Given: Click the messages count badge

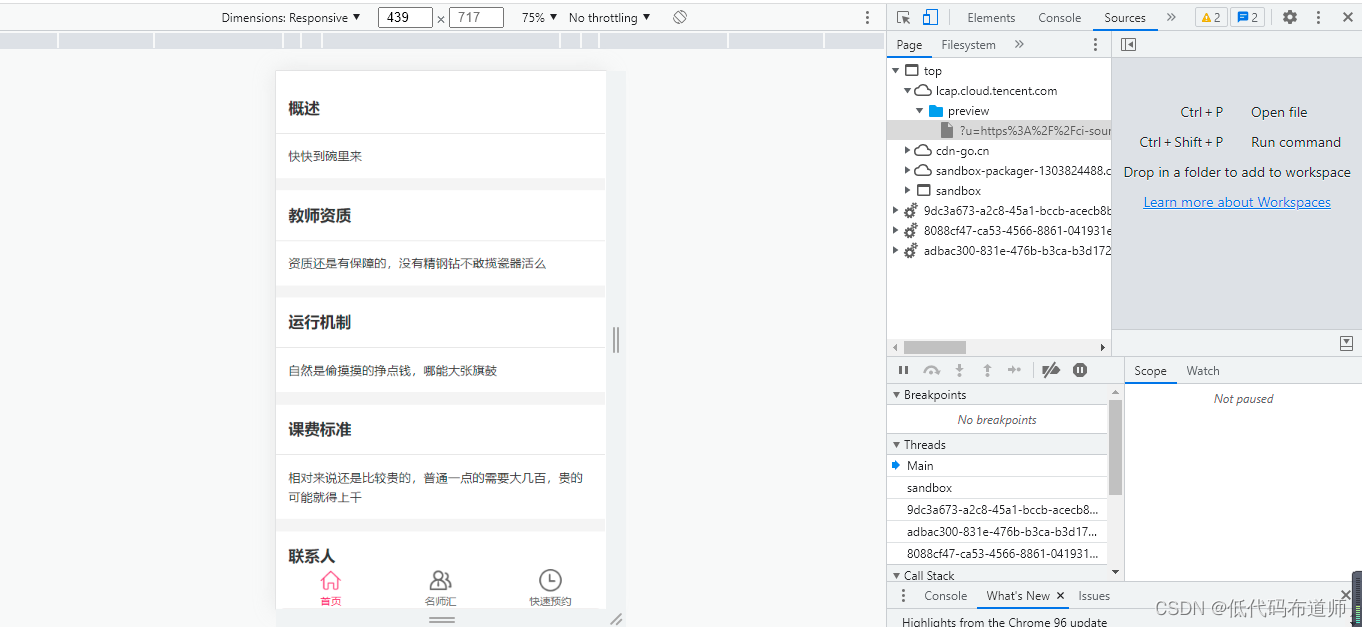Looking at the screenshot, I should pos(1247,17).
